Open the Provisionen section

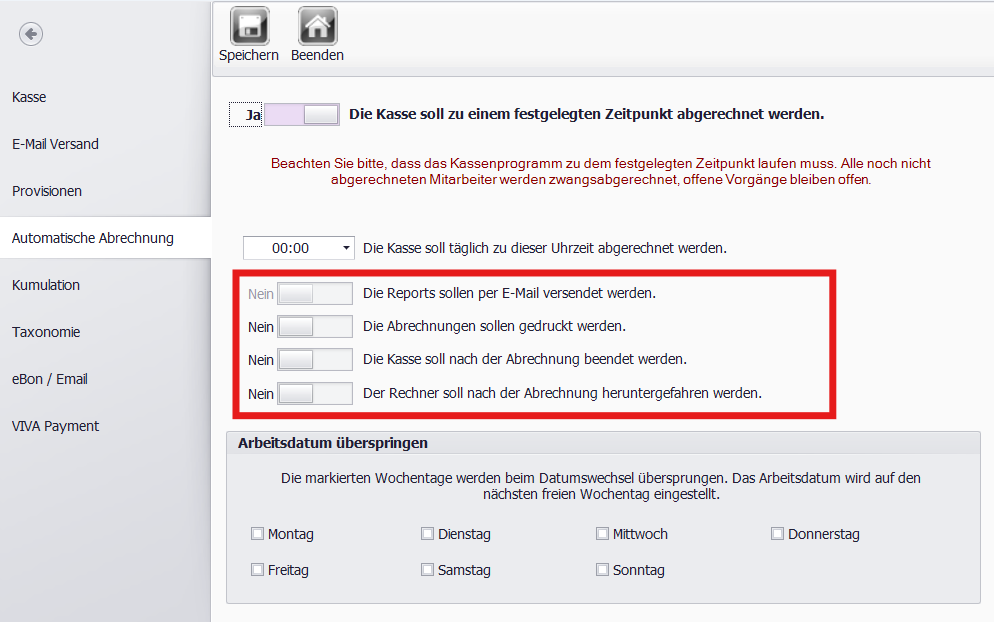47,191
